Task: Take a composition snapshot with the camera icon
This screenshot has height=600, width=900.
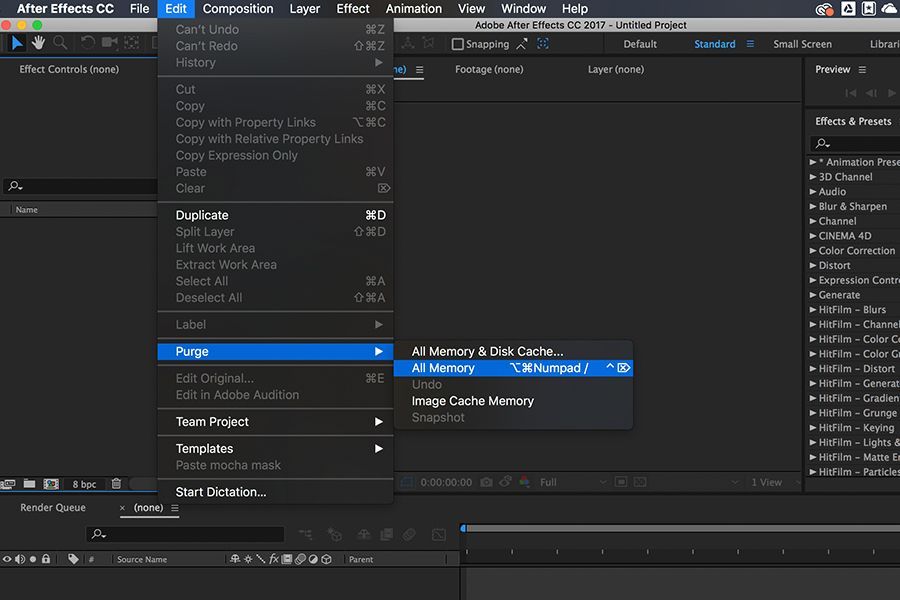Action: click(486, 482)
